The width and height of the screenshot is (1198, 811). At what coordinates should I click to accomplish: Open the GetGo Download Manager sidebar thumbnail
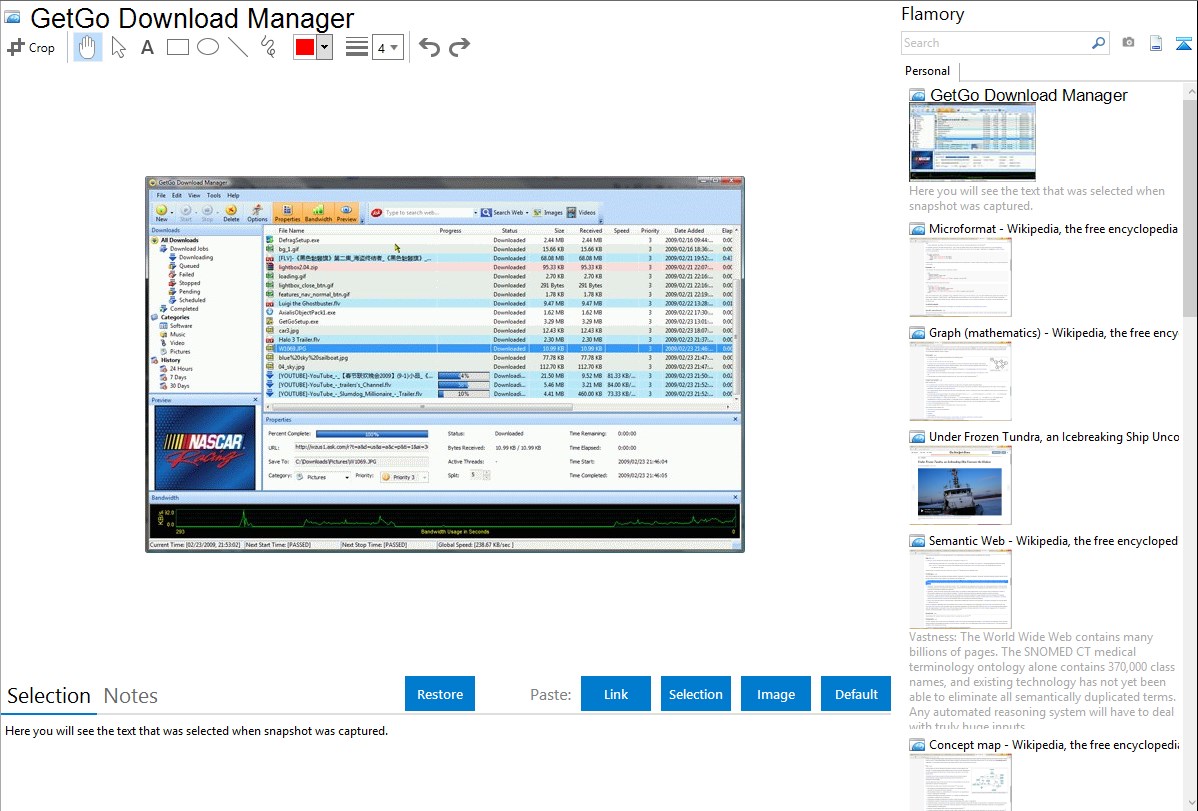(x=973, y=143)
